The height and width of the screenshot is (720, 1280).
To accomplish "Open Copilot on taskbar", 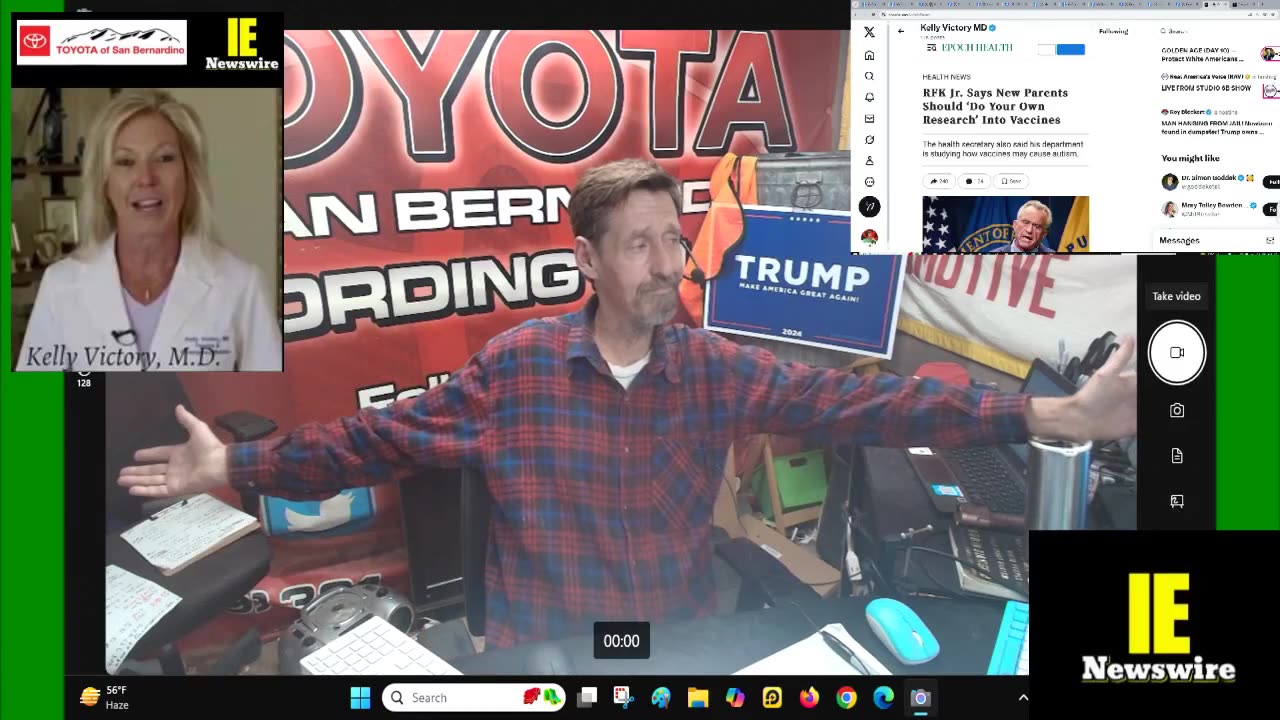I will [x=735, y=698].
